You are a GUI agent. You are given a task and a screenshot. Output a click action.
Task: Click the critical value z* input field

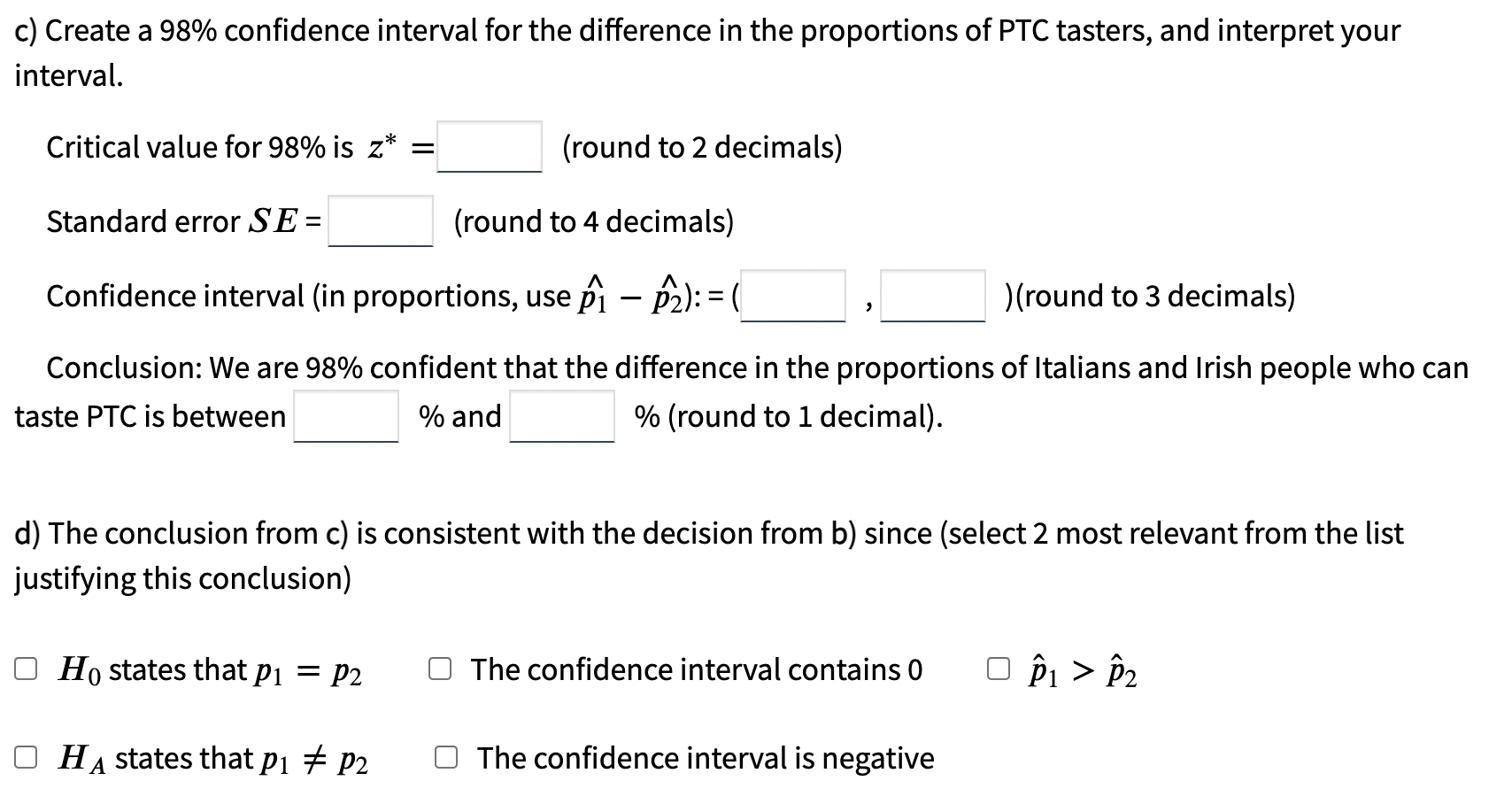pos(488,147)
